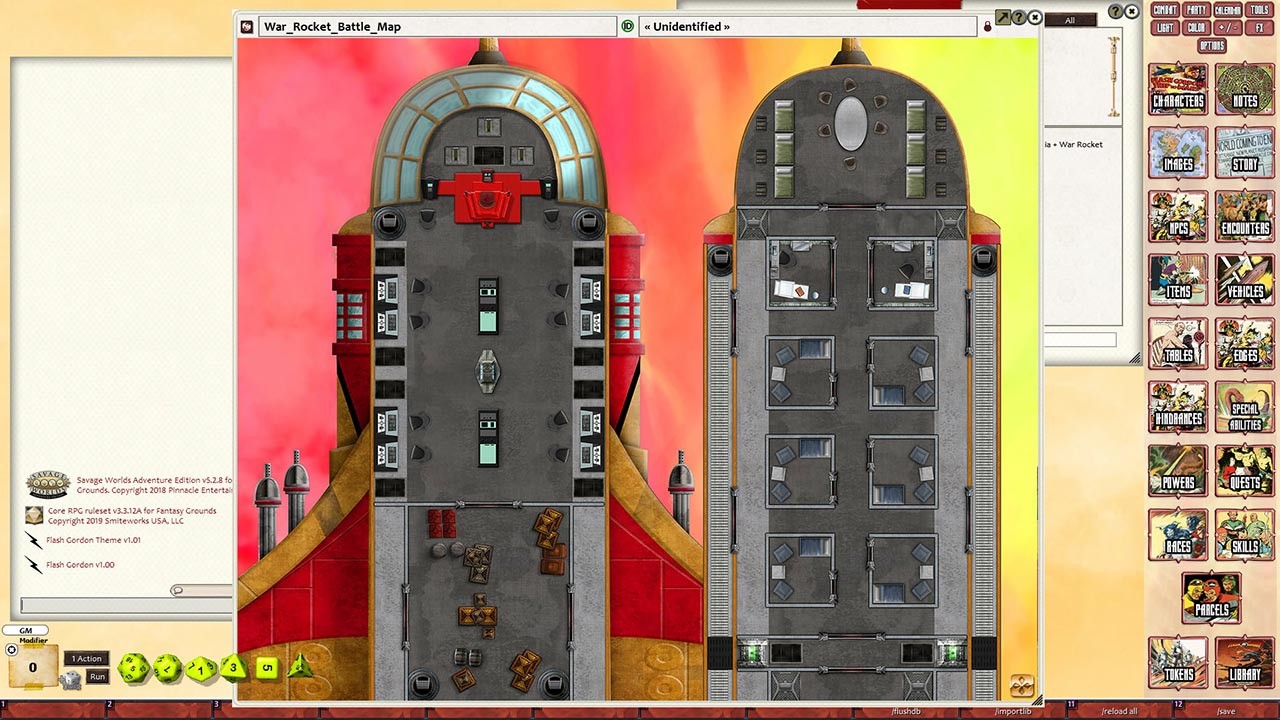Click the Run button
The height and width of the screenshot is (720, 1280).
point(96,676)
